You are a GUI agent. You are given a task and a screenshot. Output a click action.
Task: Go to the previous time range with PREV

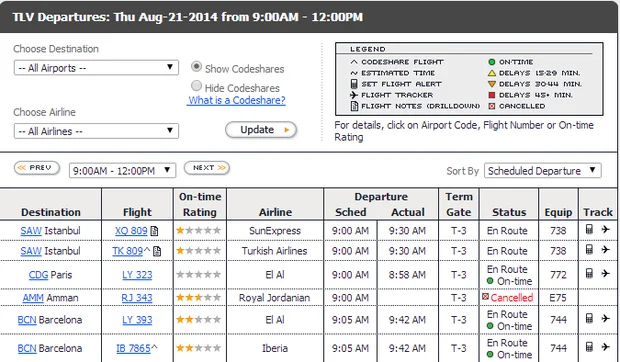[37, 168]
